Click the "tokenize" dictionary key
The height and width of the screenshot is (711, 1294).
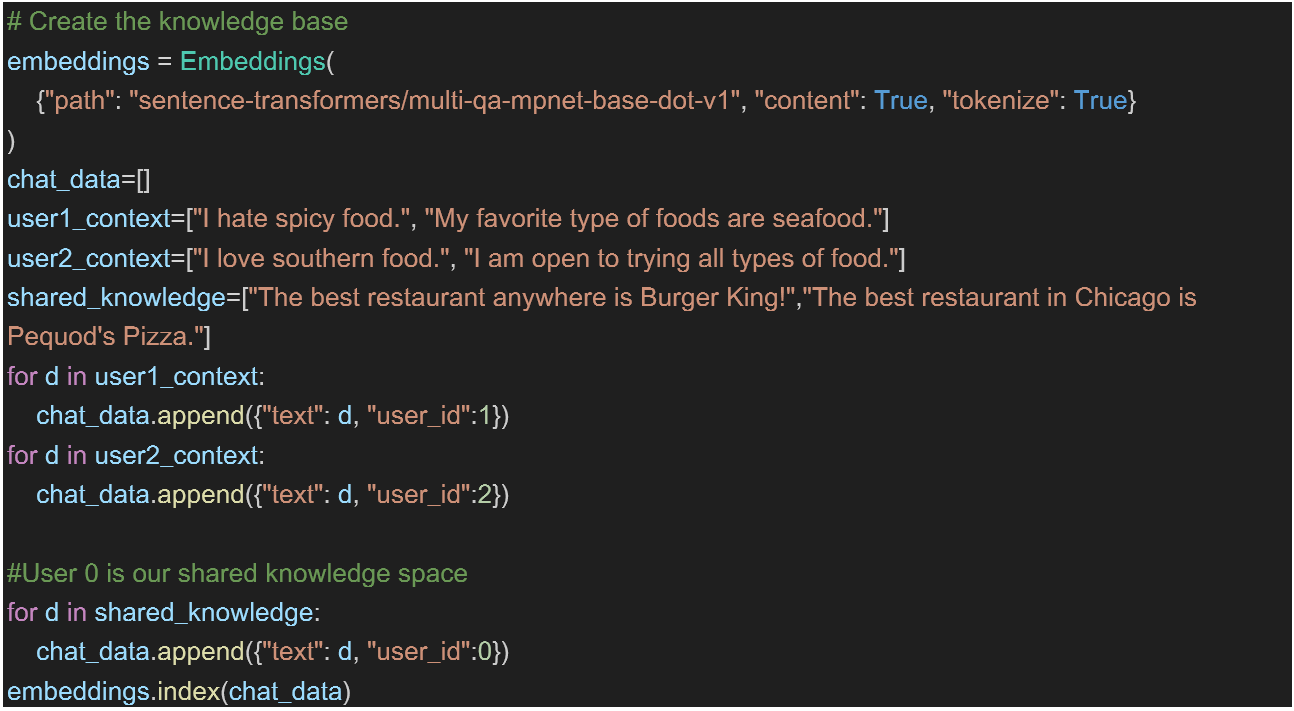click(x=1000, y=101)
